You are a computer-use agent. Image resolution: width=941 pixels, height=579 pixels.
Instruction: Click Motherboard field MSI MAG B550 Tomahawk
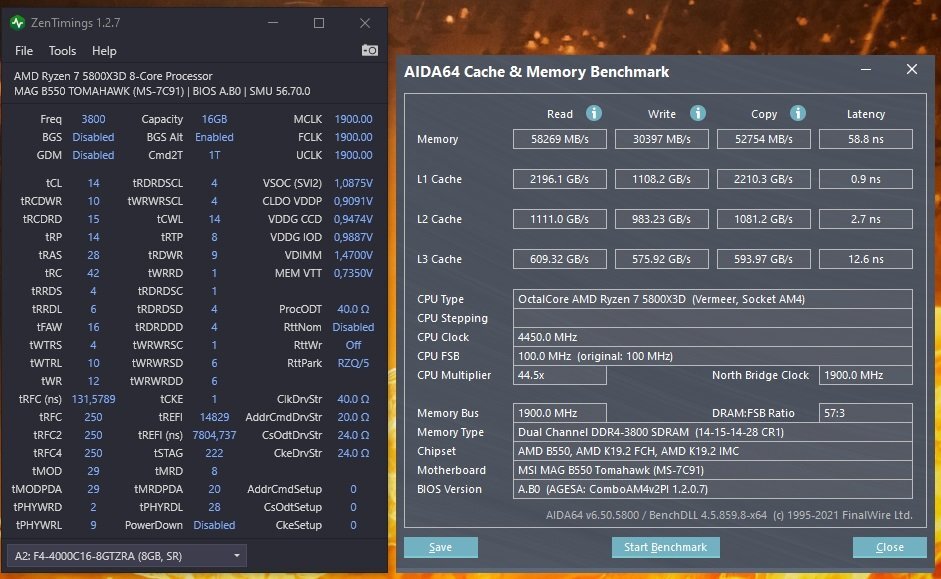713,470
